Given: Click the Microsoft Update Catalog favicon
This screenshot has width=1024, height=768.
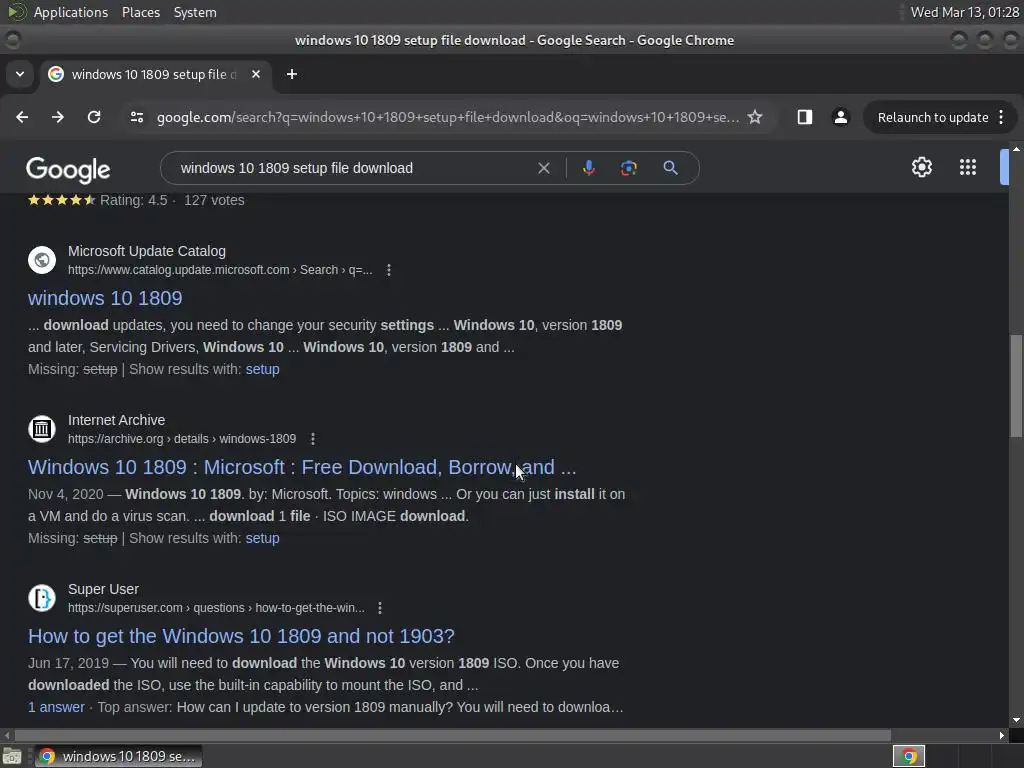Looking at the screenshot, I should coord(42,260).
